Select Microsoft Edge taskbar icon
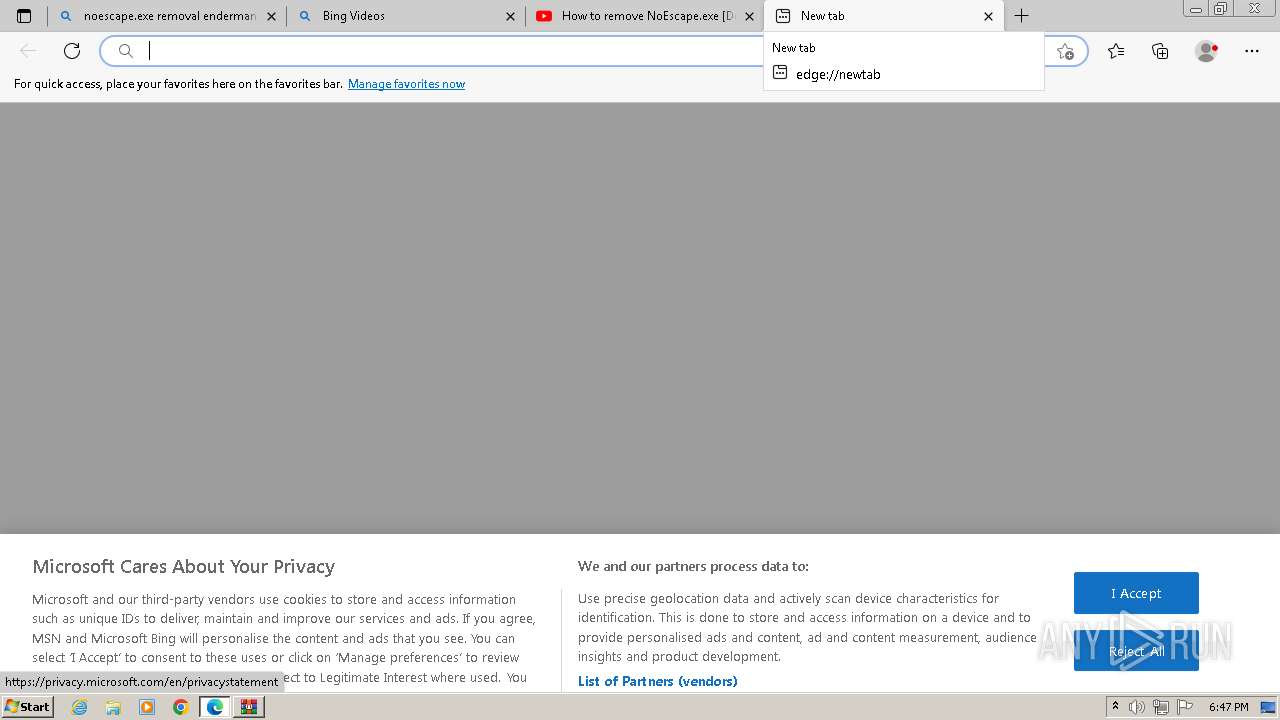This screenshot has height=720, width=1280. click(215, 707)
